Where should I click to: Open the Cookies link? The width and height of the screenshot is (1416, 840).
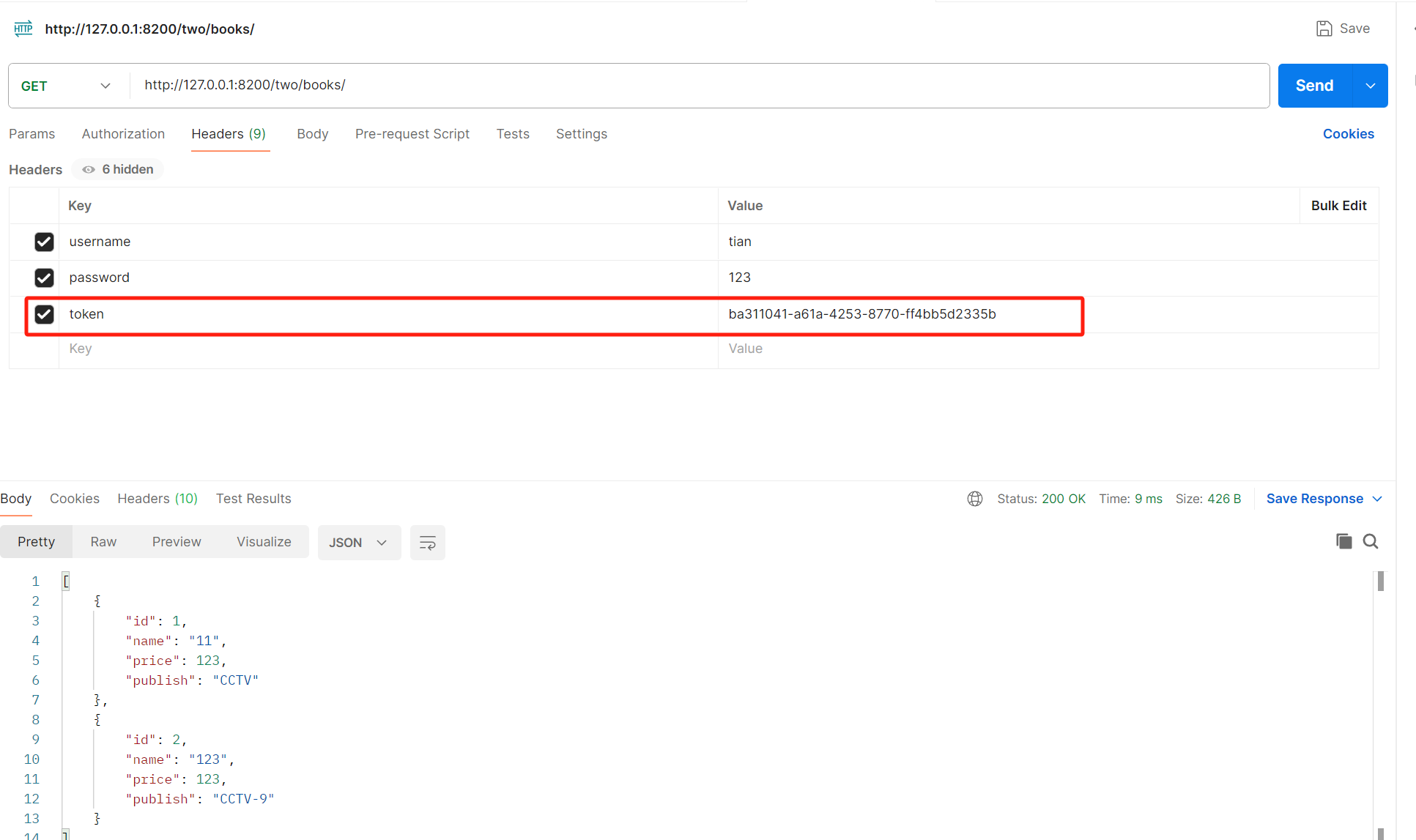1348,134
